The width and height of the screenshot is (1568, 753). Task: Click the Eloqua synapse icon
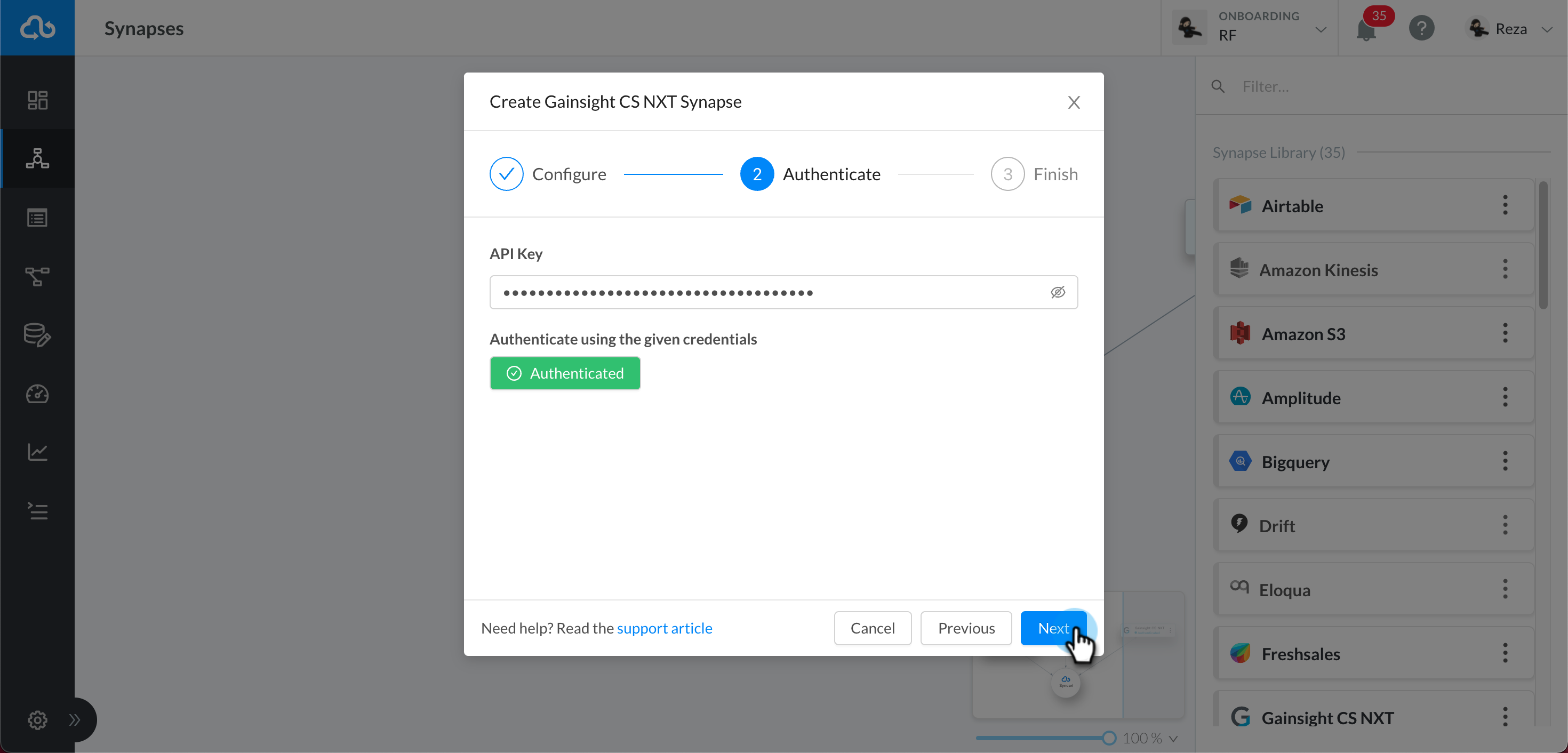(x=1239, y=586)
